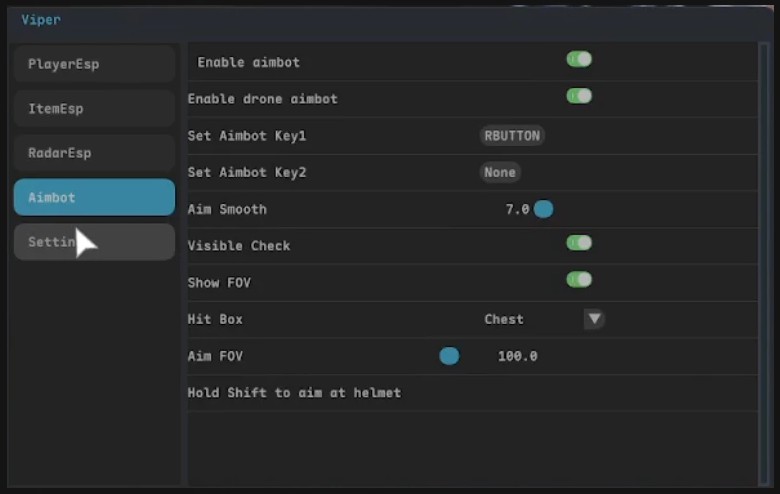Screen dimensions: 780x494
Task: Click the Aimbot sidebar tab
Action: click(94, 197)
